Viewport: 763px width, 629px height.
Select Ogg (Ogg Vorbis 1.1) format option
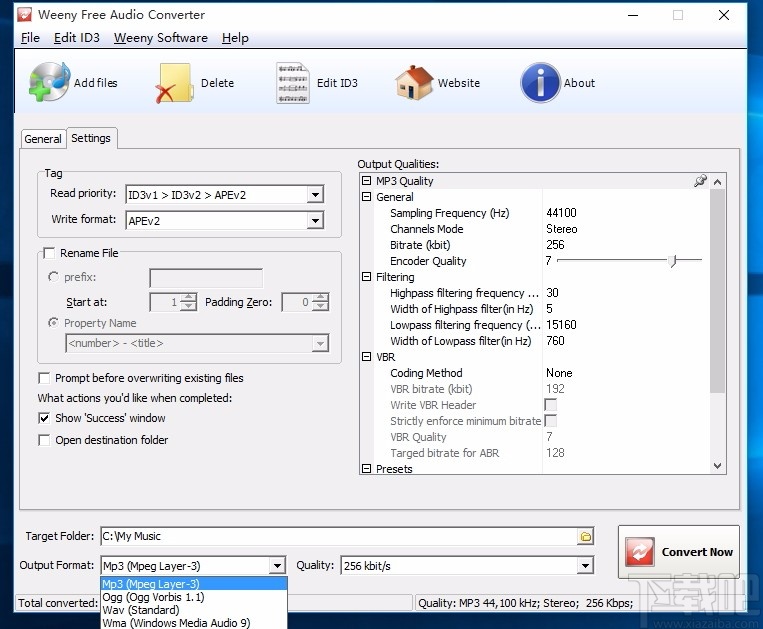194,597
